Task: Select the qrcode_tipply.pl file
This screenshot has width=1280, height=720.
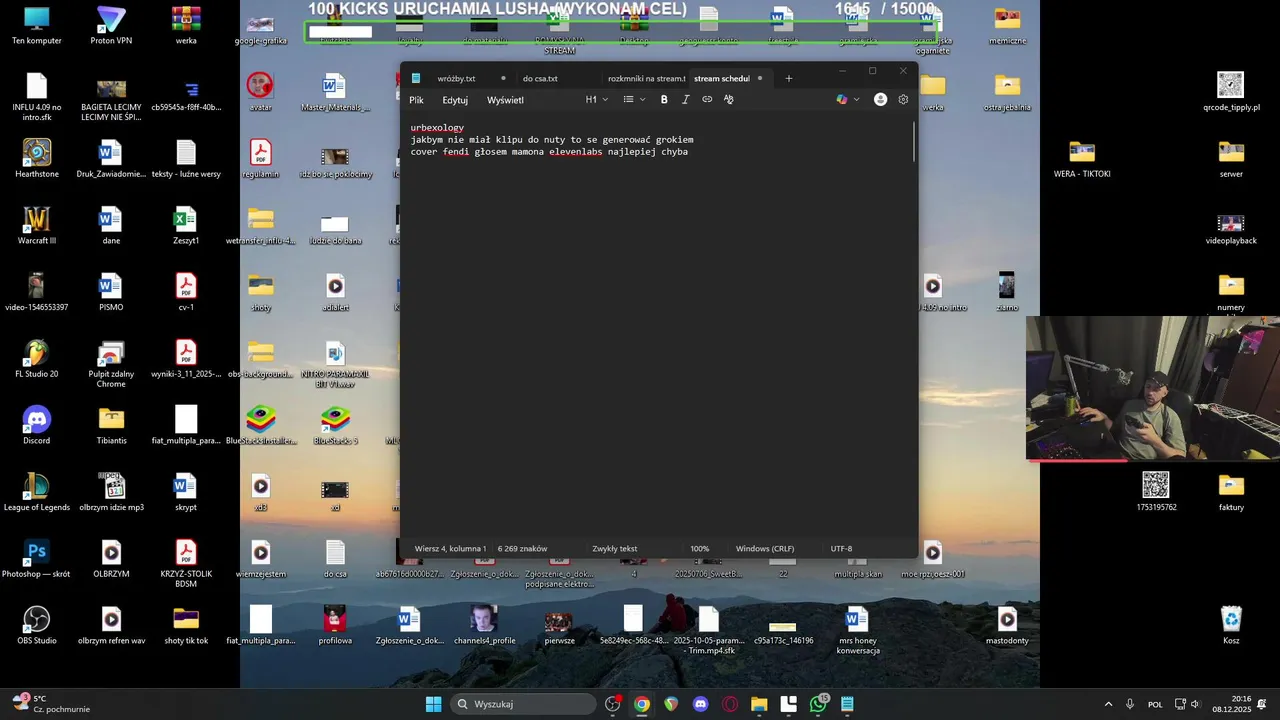Action: tap(1231, 92)
